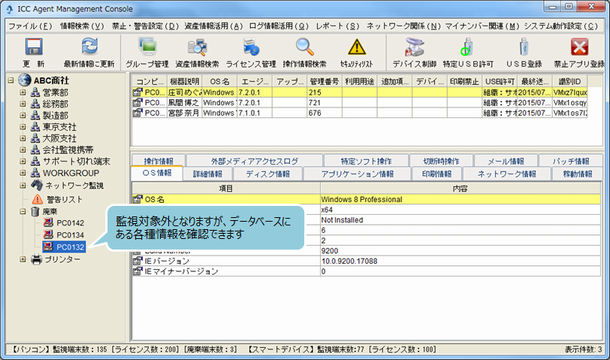Click ネットワーク監視 icon in tree

coord(37,185)
